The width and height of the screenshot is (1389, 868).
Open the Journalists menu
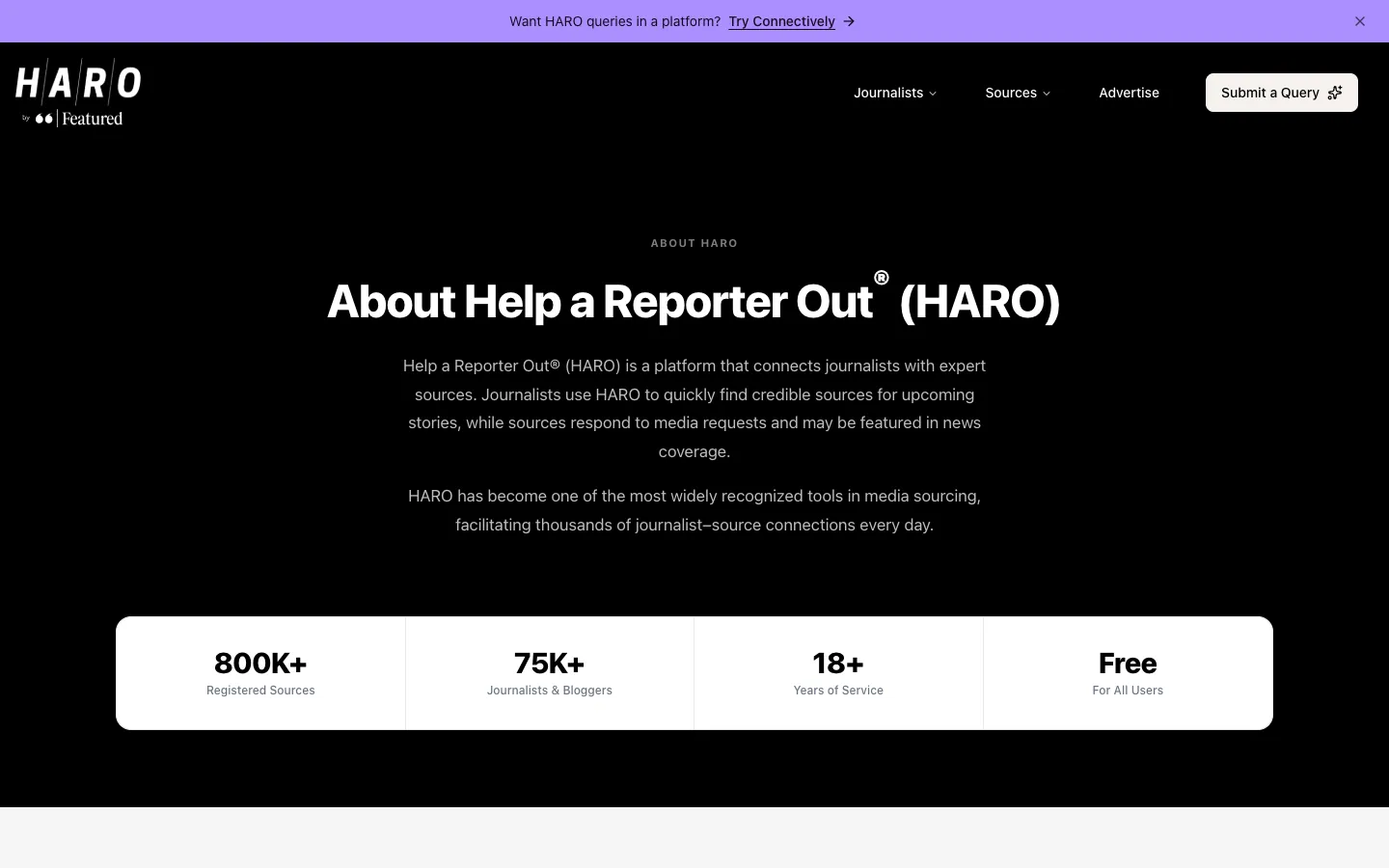[x=895, y=93]
